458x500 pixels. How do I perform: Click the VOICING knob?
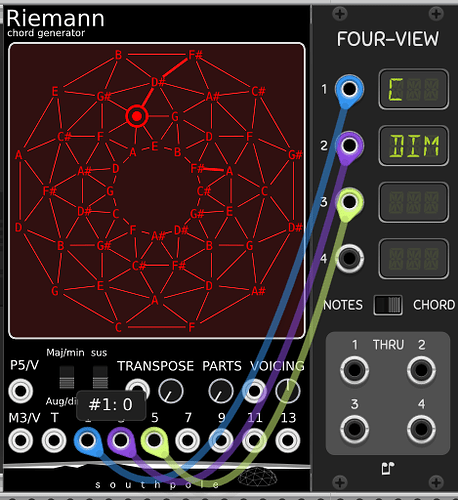pyautogui.click(x=288, y=391)
